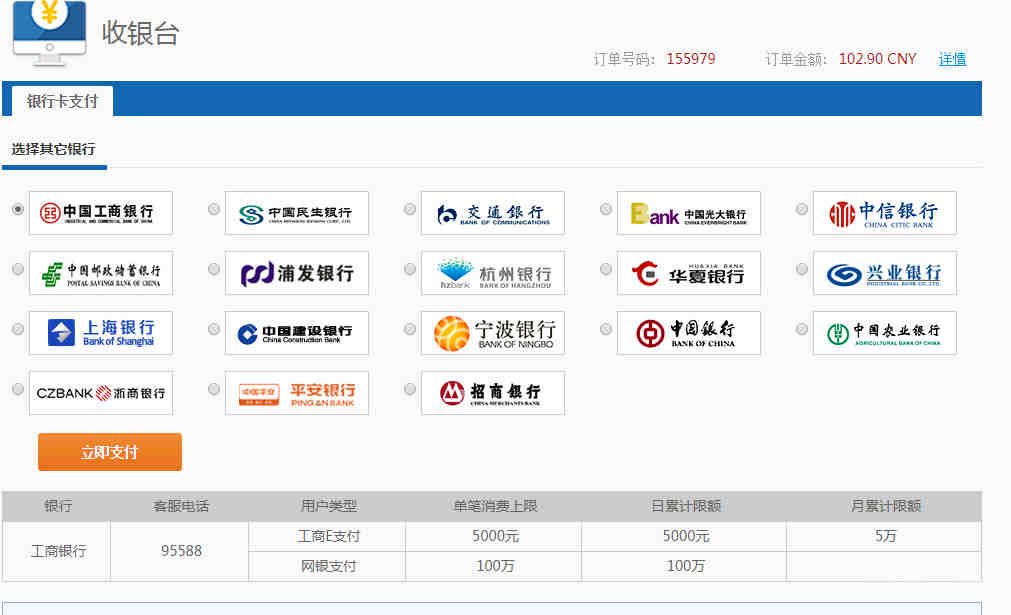Open the 银行卡支付 tab
This screenshot has height=615, width=1011.
63,101
